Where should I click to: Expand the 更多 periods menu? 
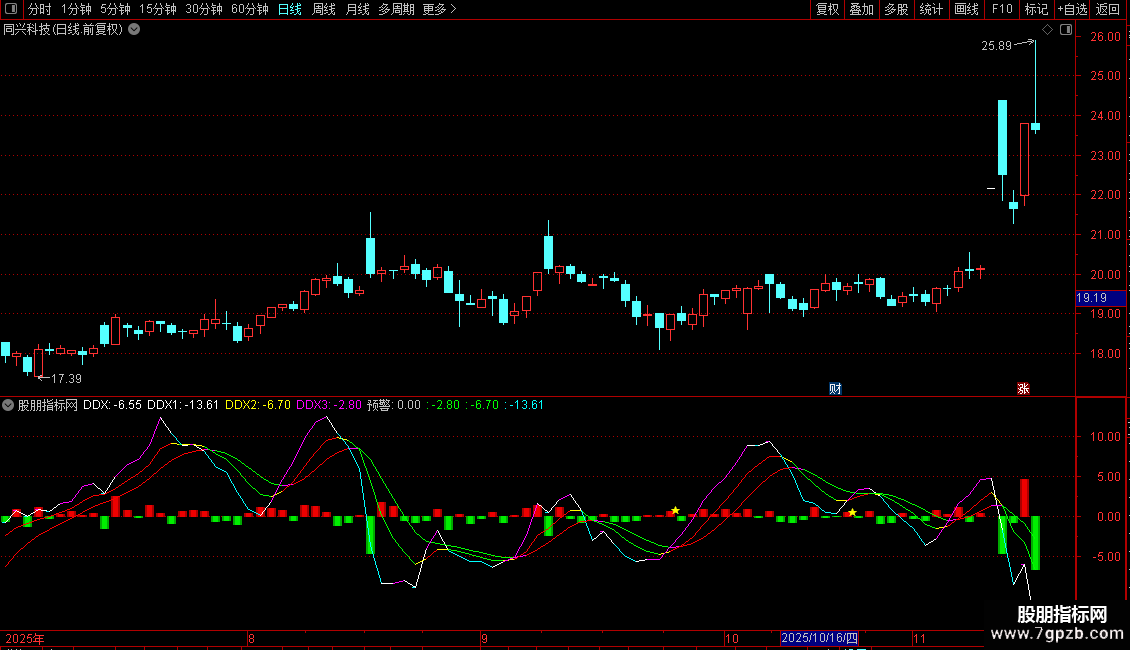tap(440, 9)
